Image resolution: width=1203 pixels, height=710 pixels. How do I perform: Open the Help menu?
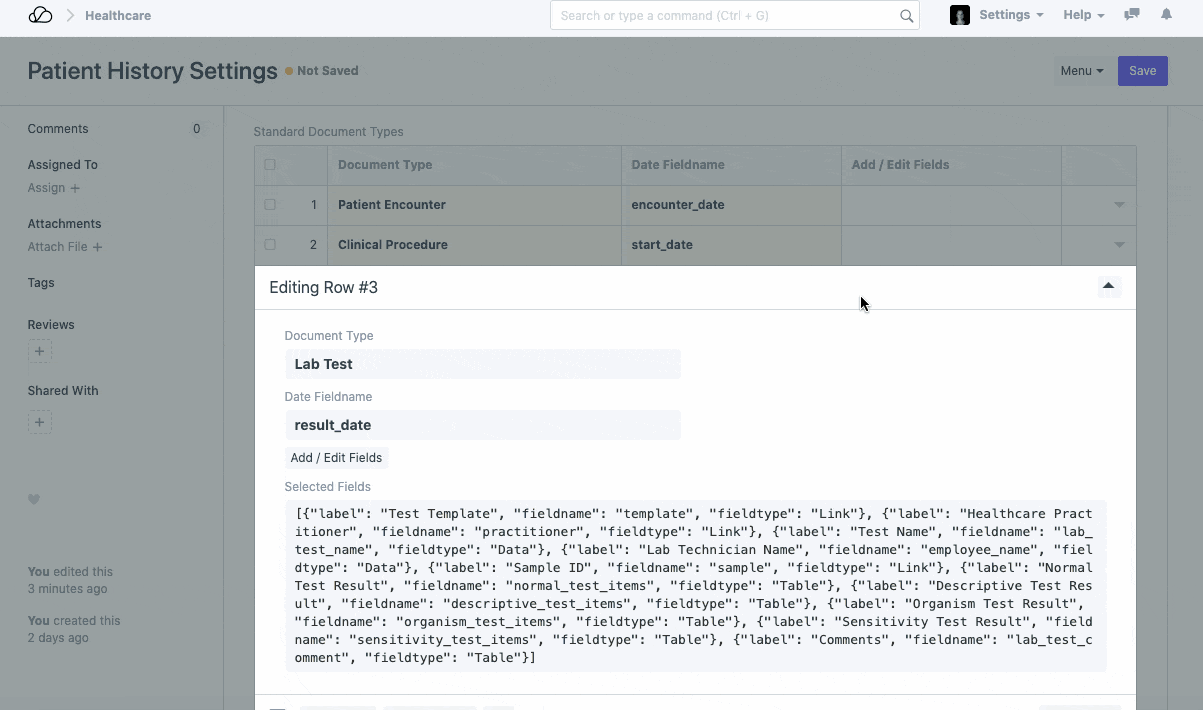[x=1083, y=16]
